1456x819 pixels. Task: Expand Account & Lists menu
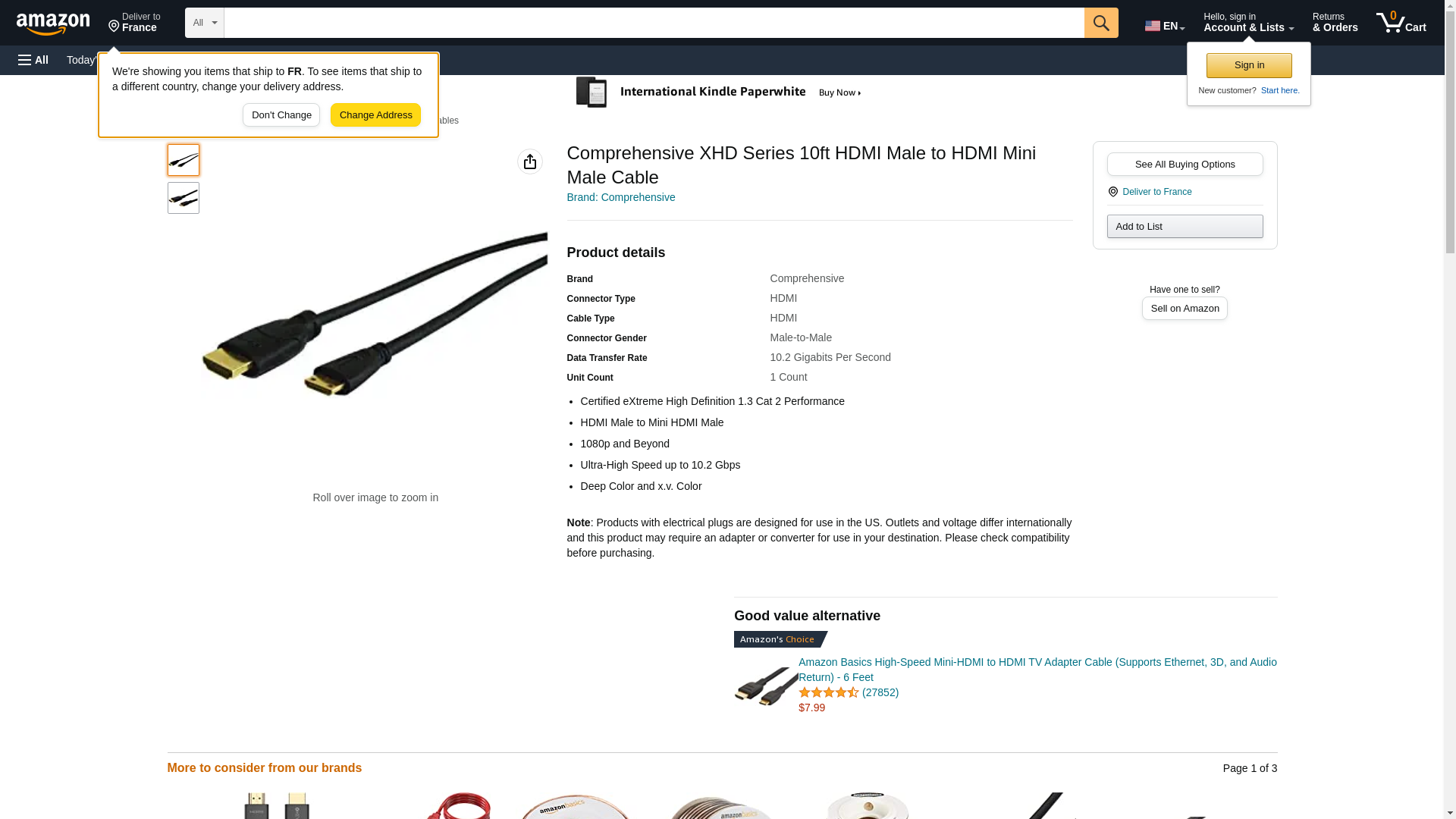(x=1248, y=23)
